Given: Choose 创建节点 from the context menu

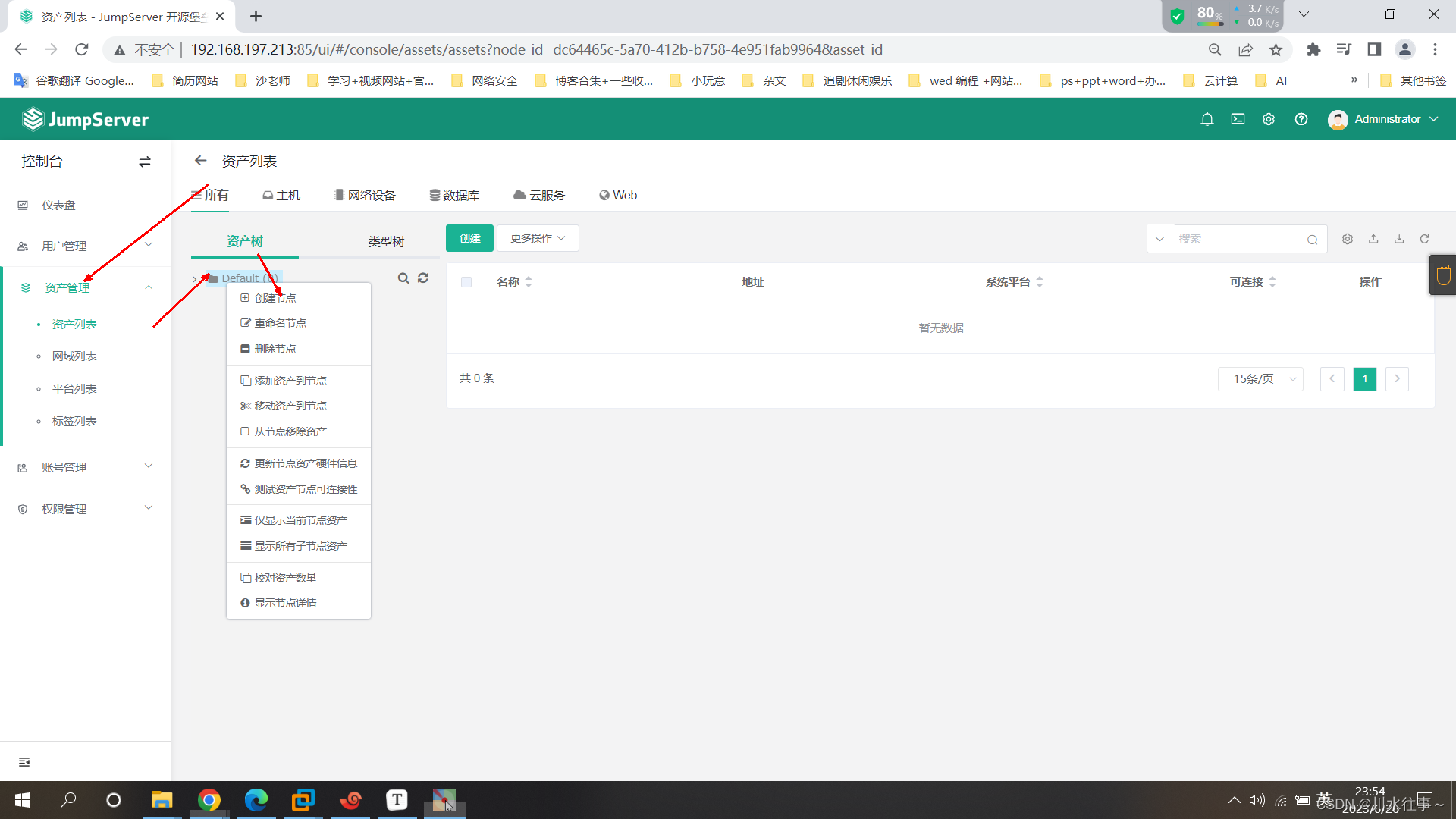Looking at the screenshot, I should click(x=275, y=298).
